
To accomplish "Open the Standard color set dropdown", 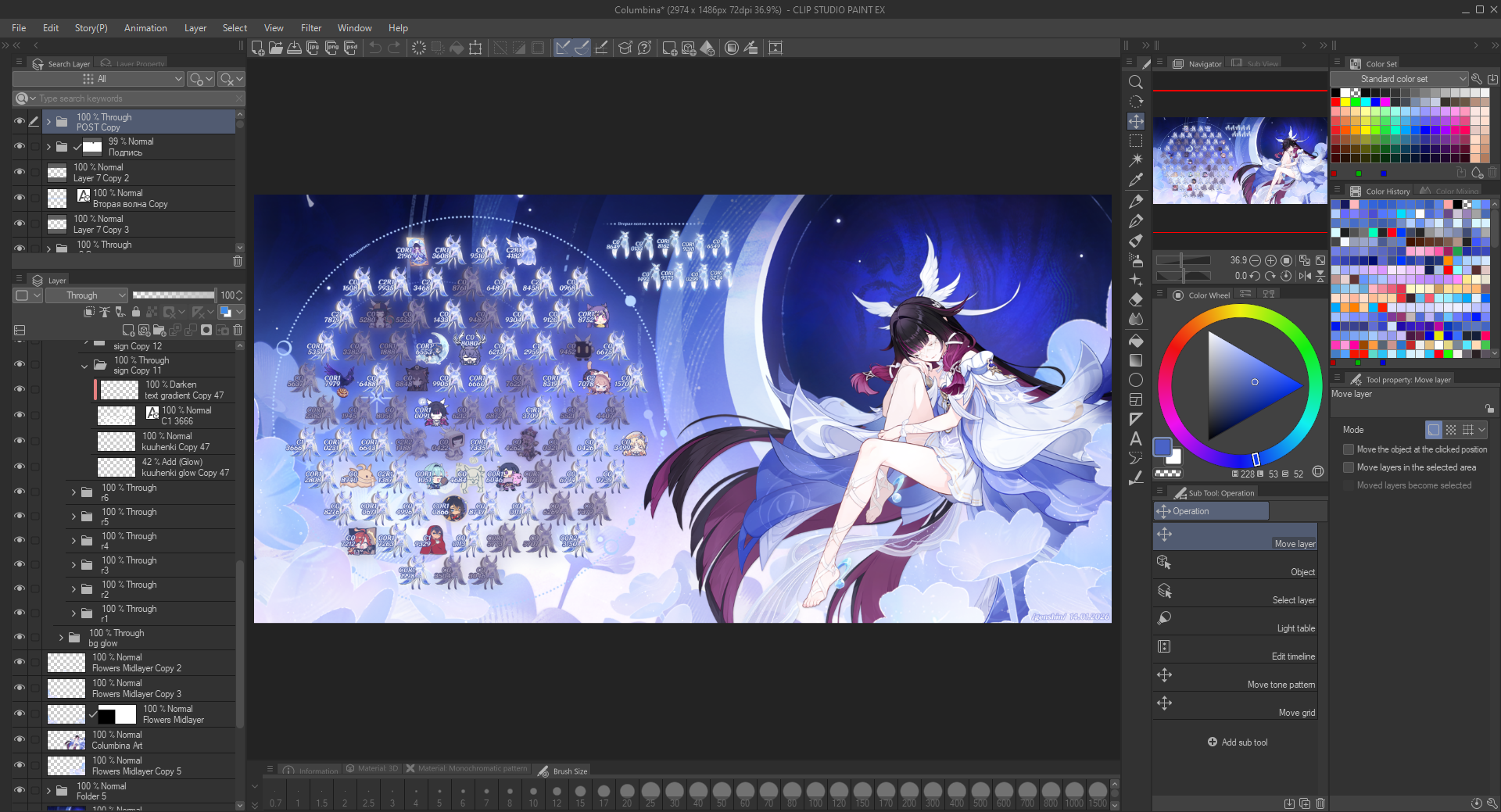I will [1399, 79].
